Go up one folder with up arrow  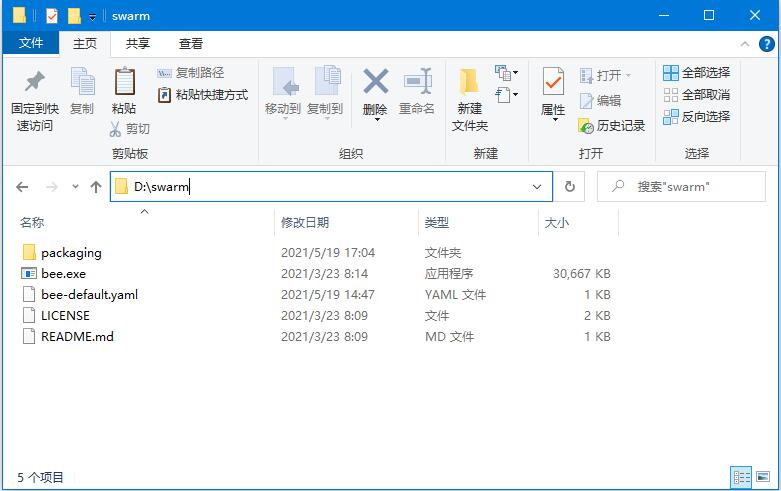coord(96,187)
